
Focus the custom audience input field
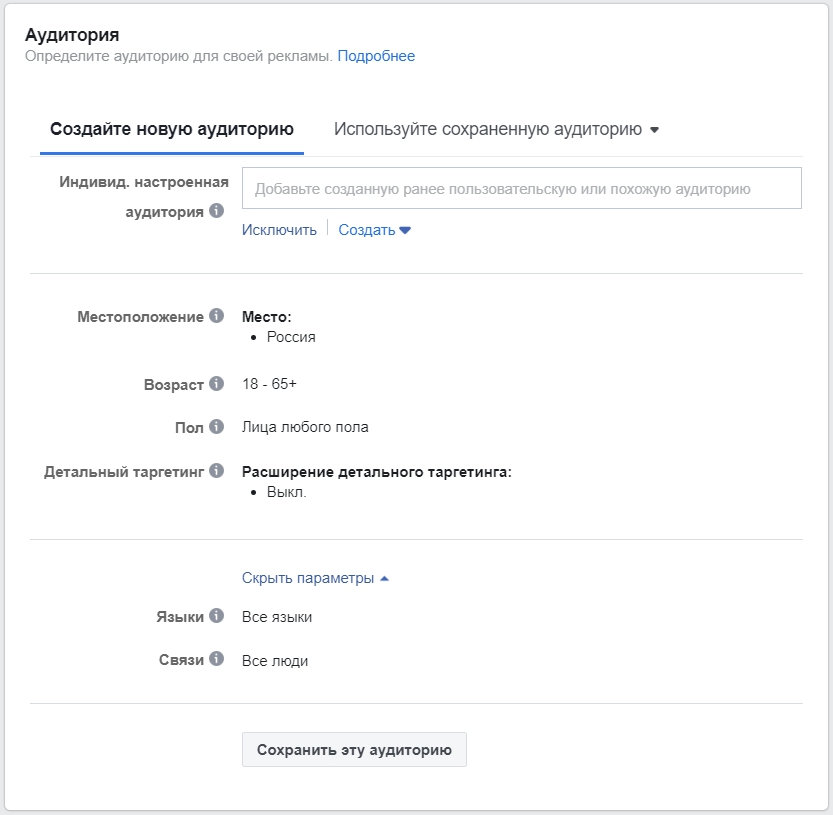pos(522,188)
